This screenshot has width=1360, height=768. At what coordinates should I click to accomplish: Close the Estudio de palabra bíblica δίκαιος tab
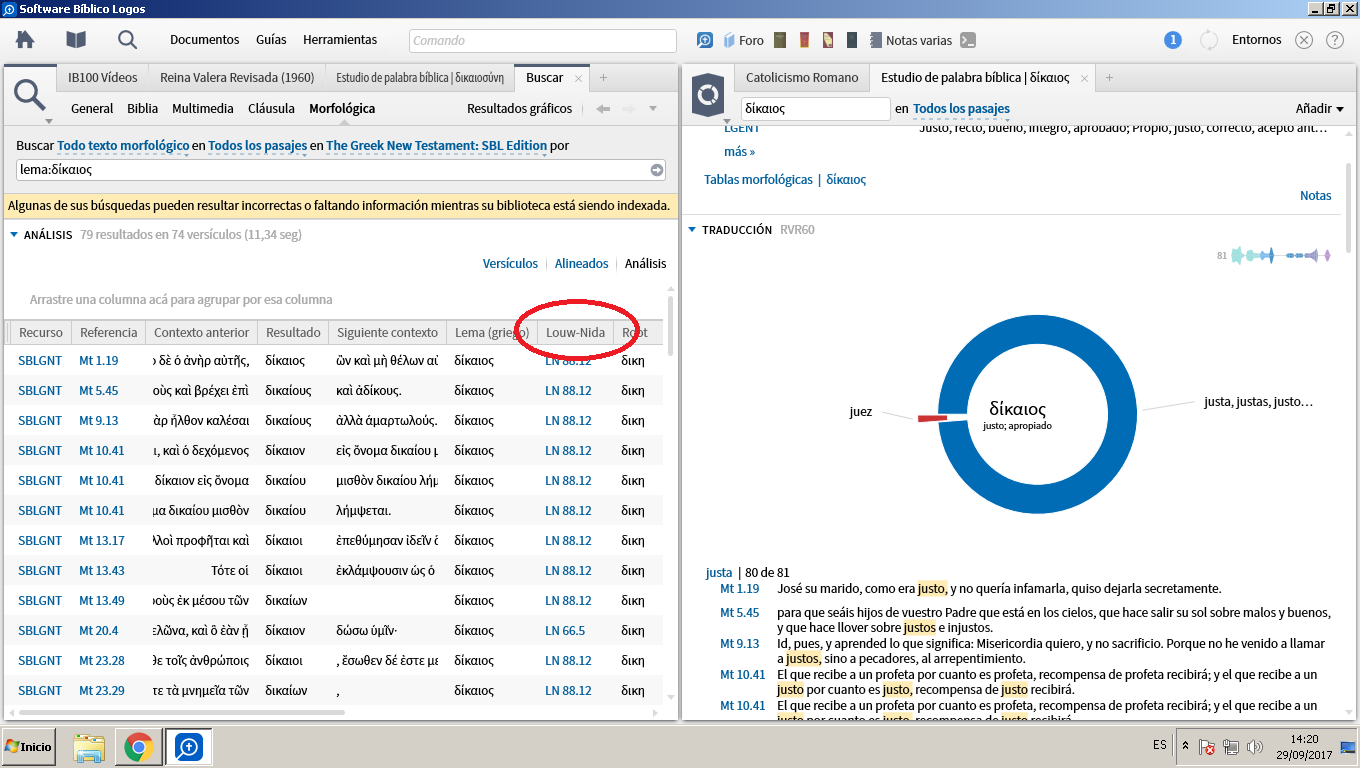point(1085,77)
